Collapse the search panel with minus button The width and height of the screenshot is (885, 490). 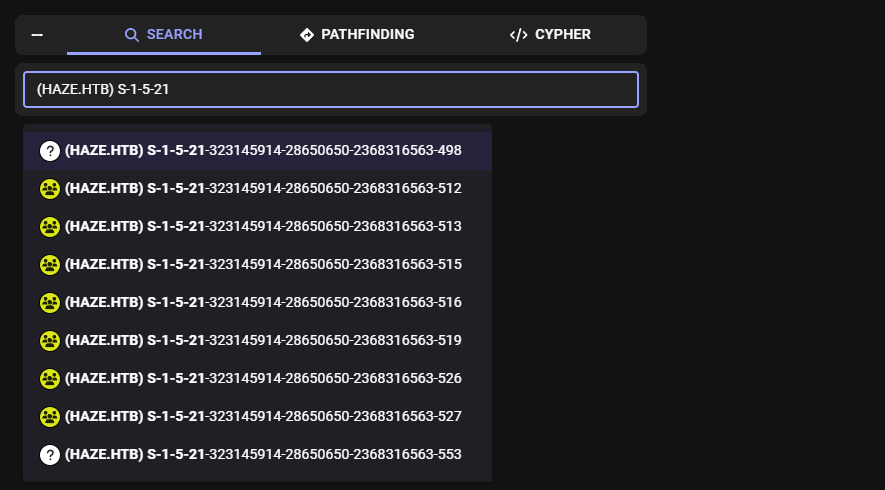[x=37, y=35]
